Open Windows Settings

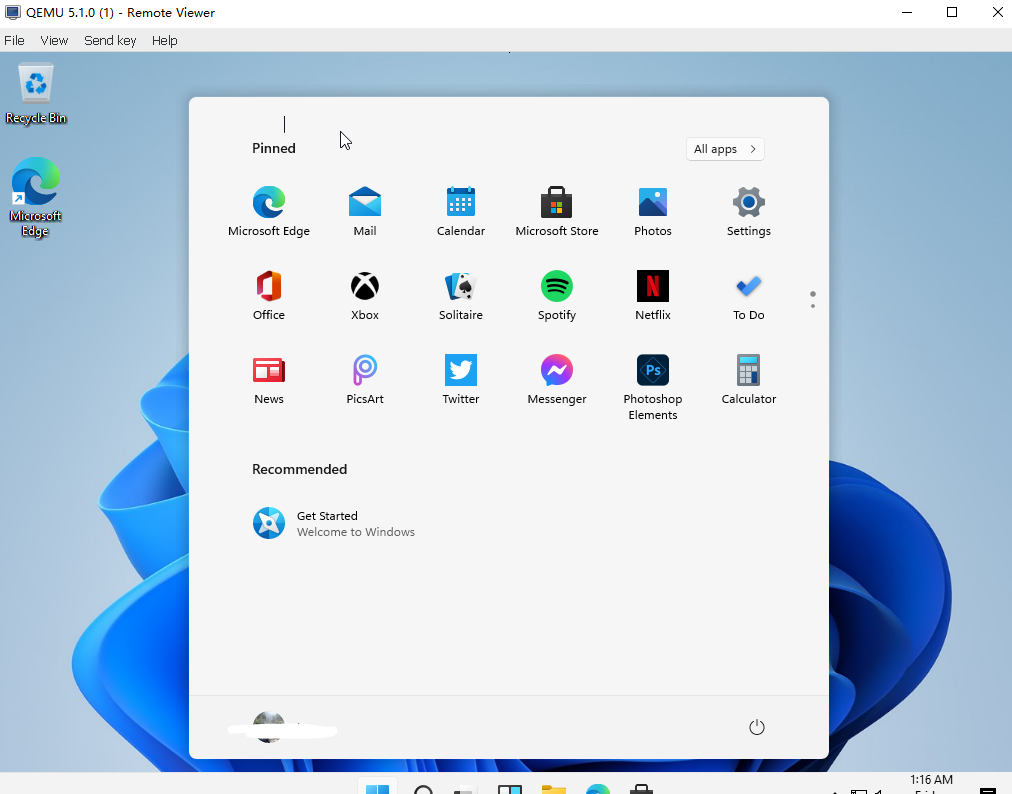[748, 211]
